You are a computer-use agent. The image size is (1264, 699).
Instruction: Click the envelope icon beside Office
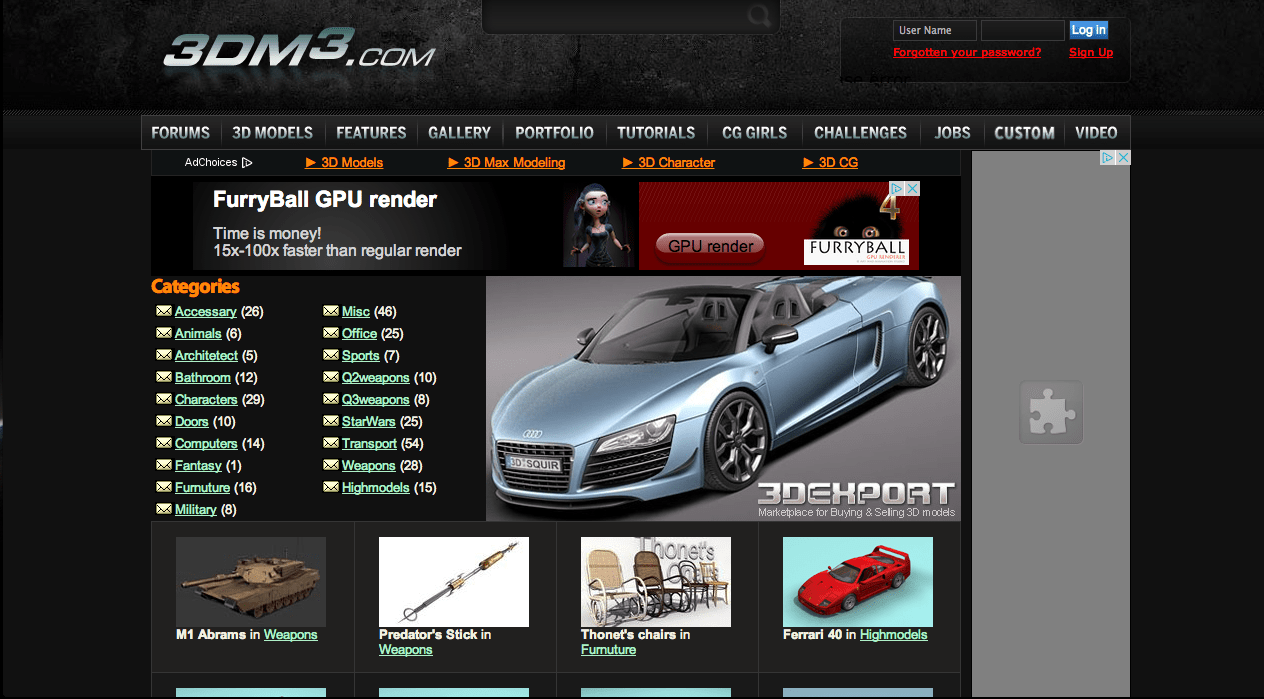pos(331,333)
